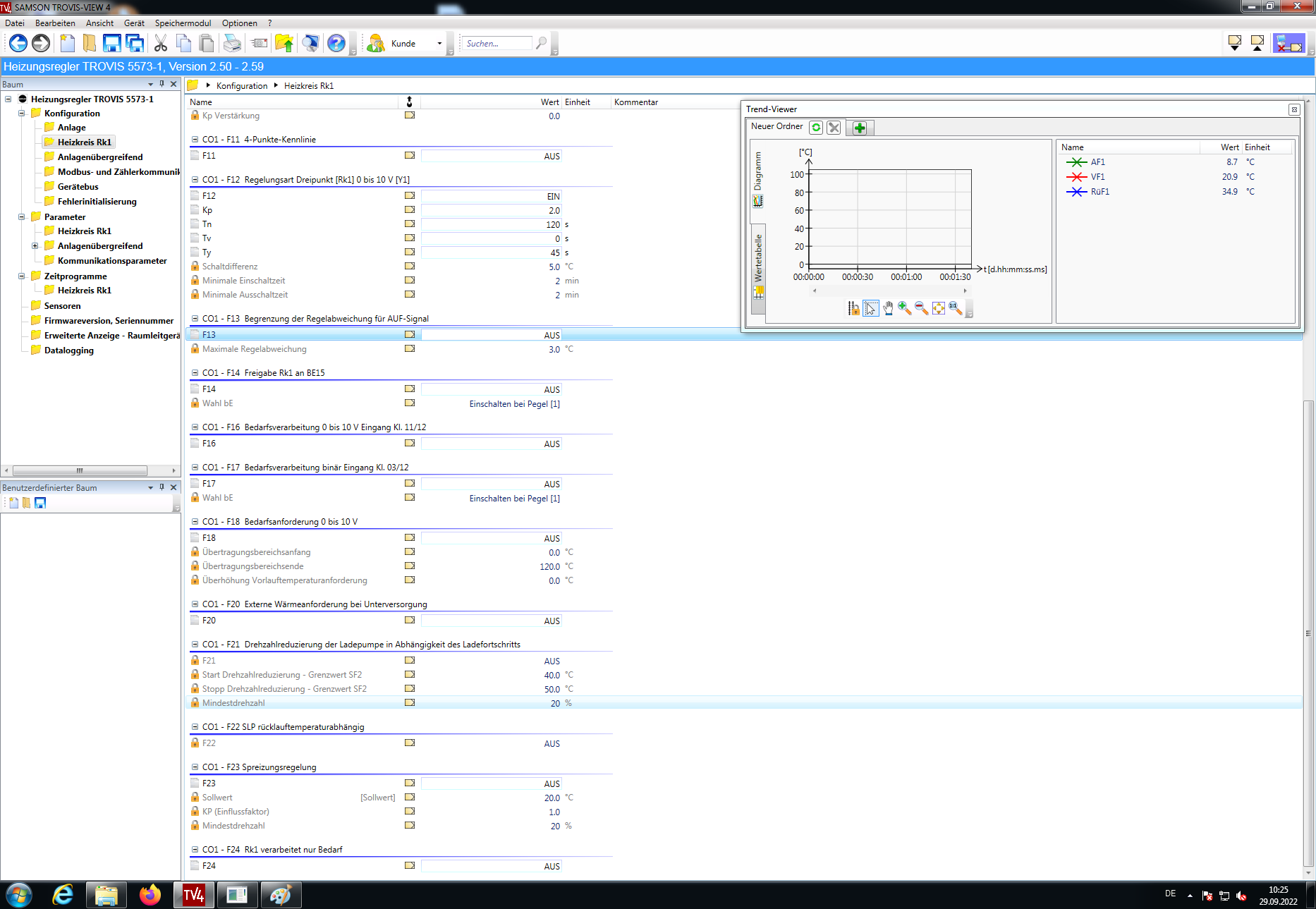Open the Optionen menu

[x=240, y=23]
